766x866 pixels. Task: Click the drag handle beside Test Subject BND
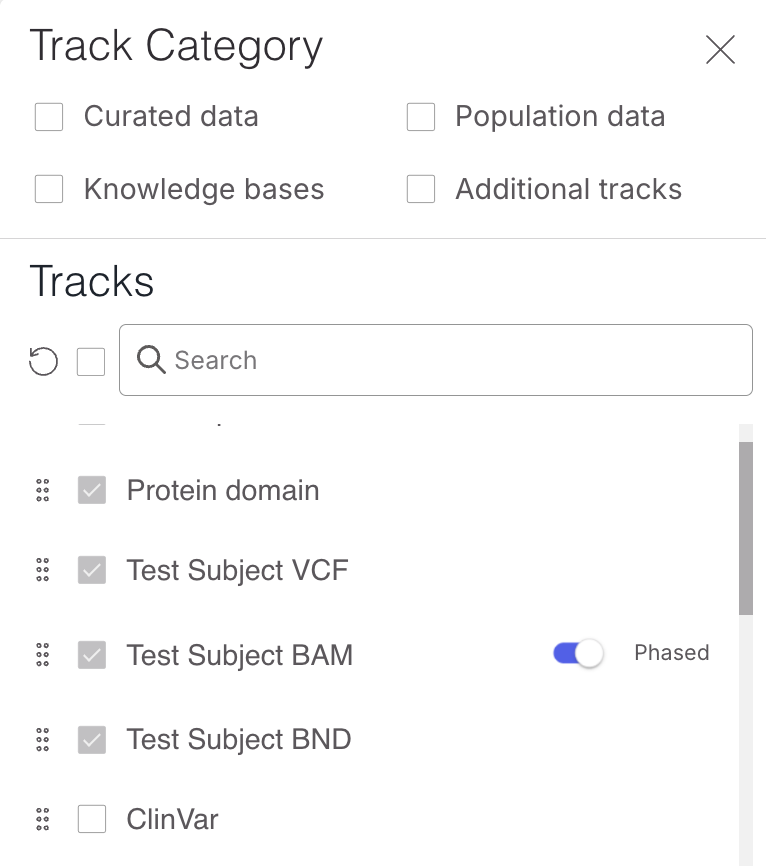point(42,740)
